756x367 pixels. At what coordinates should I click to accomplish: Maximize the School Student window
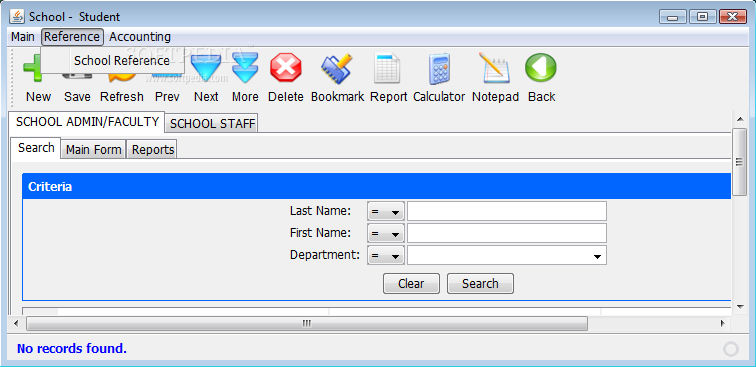click(702, 17)
